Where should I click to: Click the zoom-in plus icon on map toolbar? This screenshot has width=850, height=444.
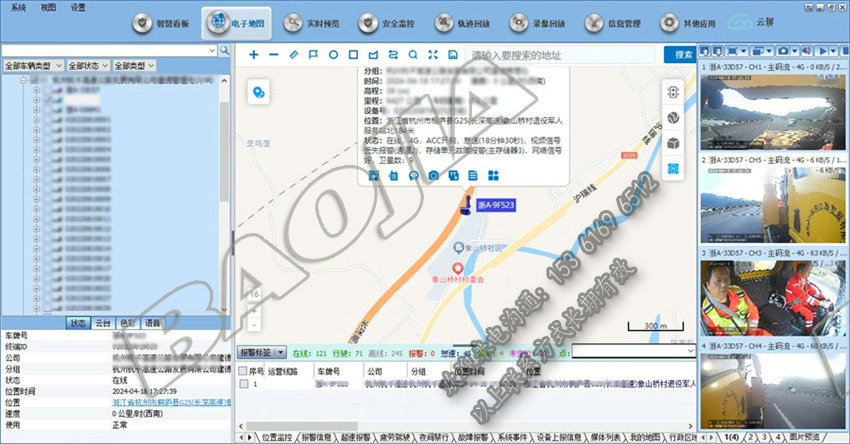tap(253, 54)
